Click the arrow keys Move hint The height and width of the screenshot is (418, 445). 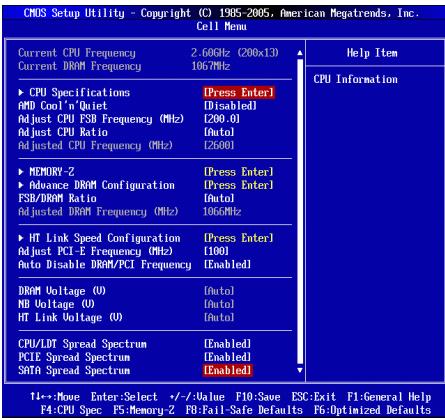point(55,397)
